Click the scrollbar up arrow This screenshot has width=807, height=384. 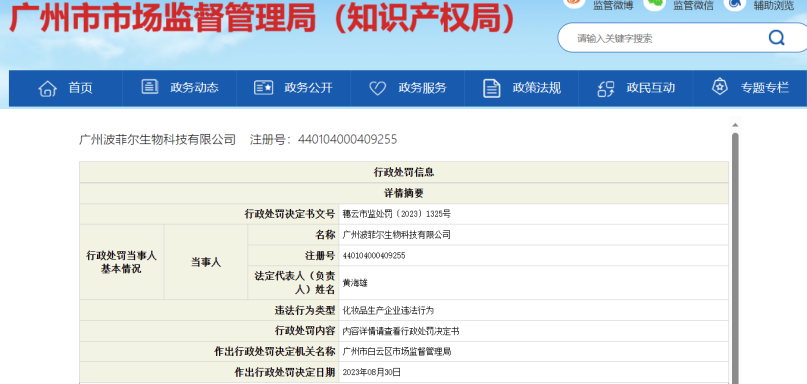click(x=735, y=125)
